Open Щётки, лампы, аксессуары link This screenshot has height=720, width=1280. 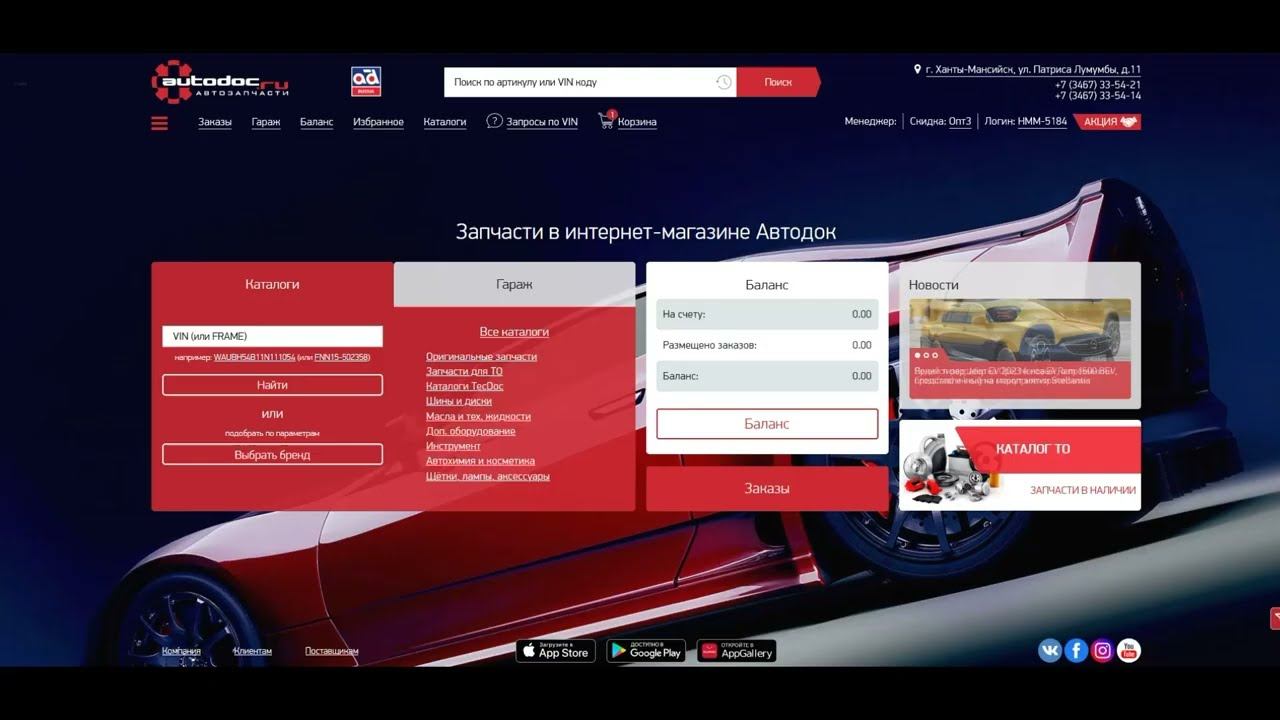click(488, 477)
